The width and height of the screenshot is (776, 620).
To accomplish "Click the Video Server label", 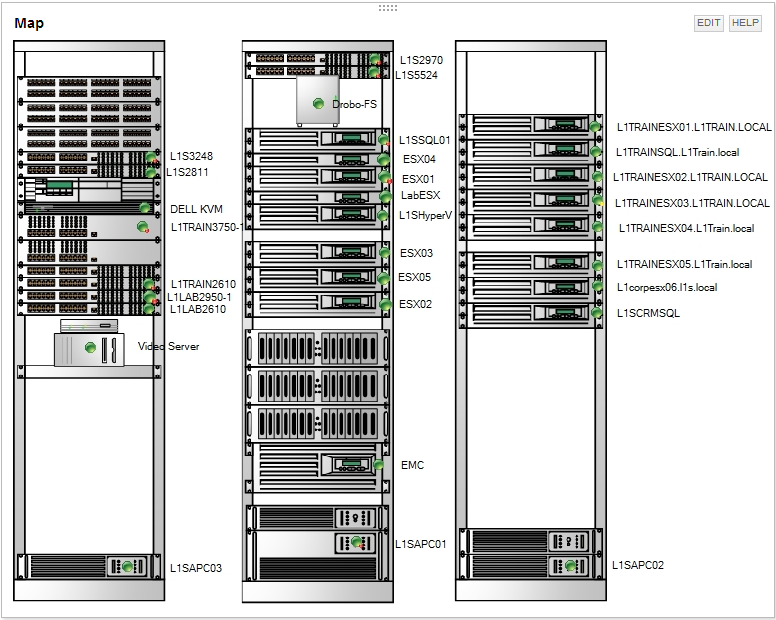I will point(169,346).
